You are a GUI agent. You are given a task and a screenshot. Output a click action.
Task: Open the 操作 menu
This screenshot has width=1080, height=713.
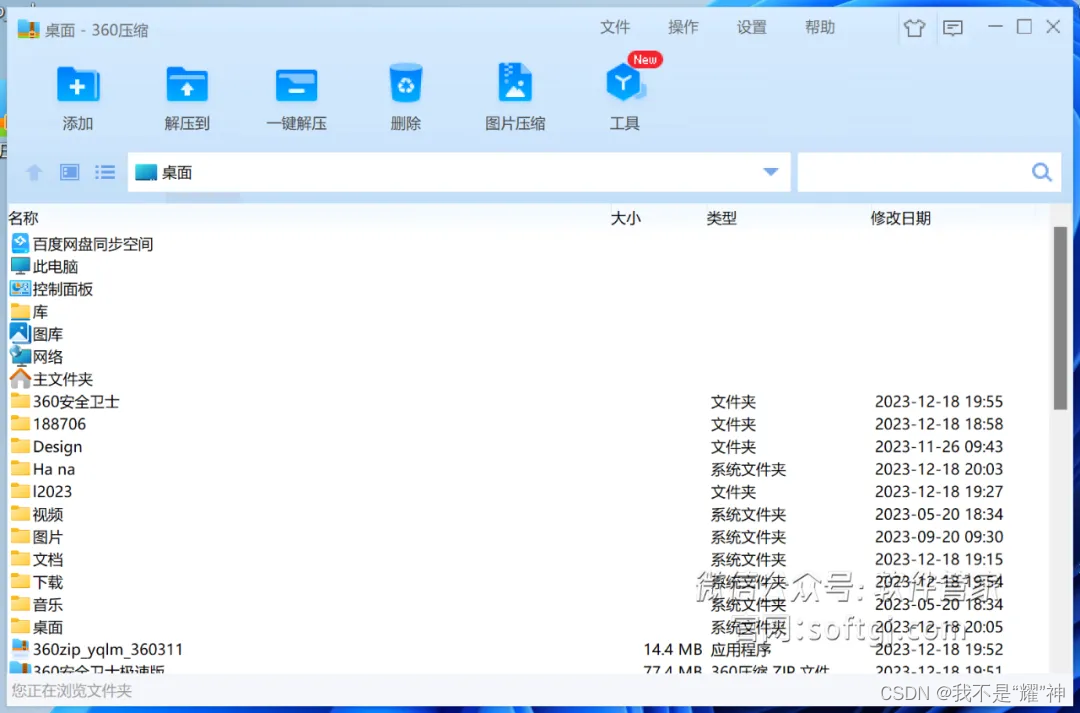pos(683,27)
